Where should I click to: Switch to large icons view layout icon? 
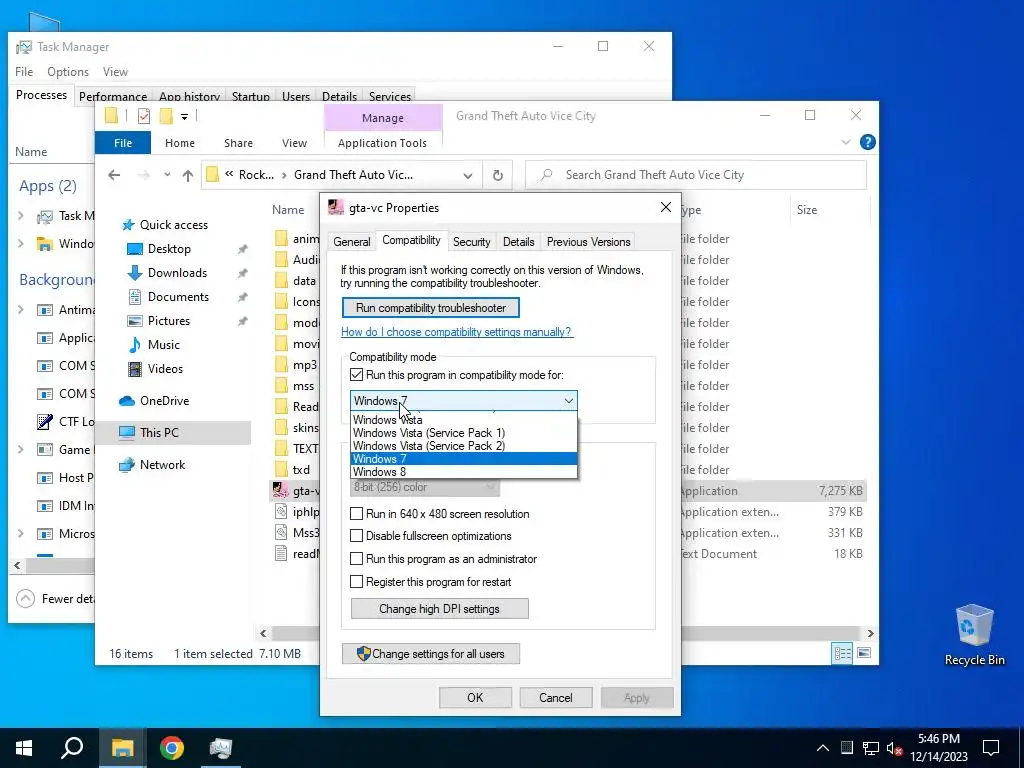(864, 653)
